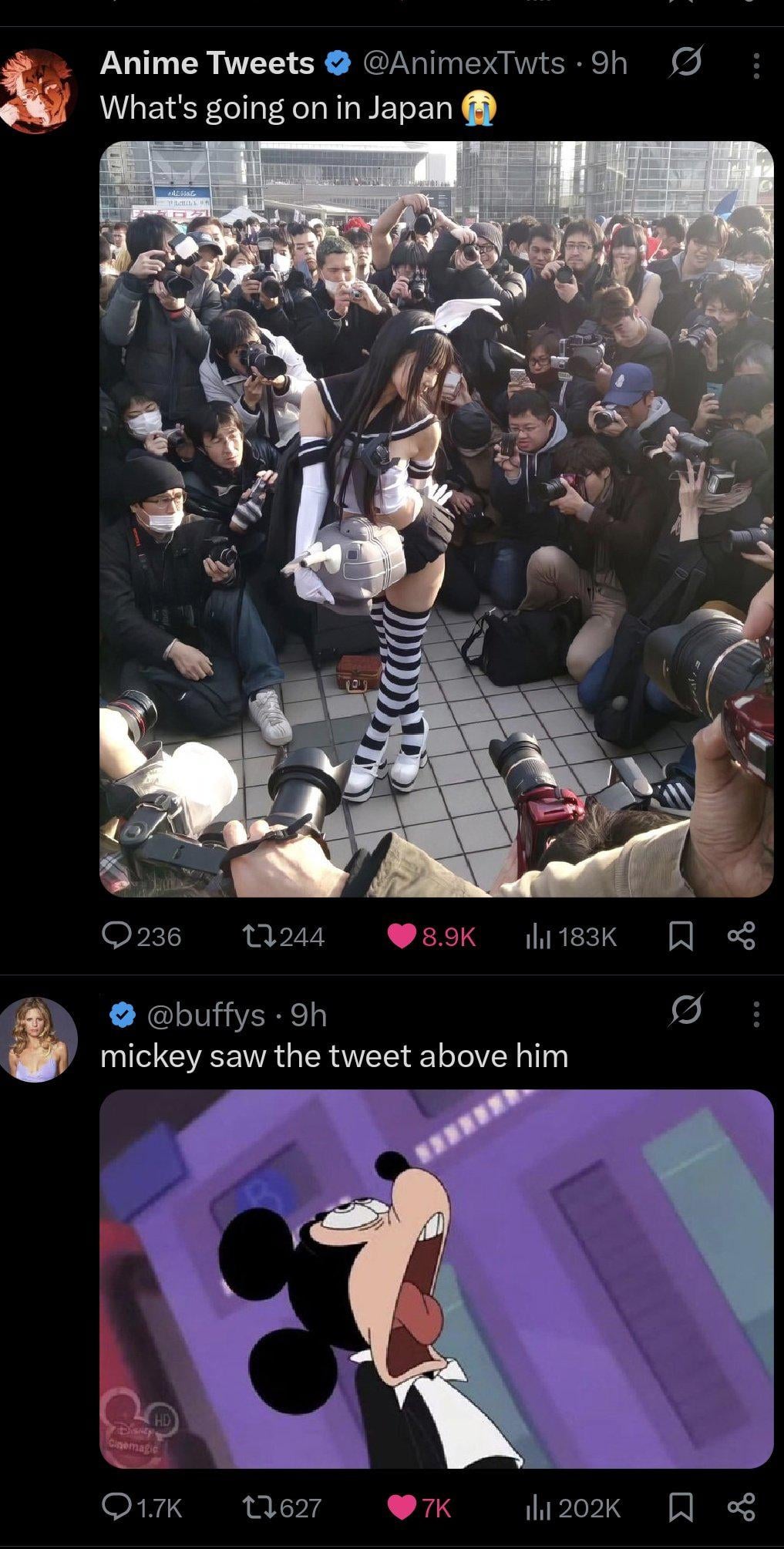View analytics showing 183K views

570,936
